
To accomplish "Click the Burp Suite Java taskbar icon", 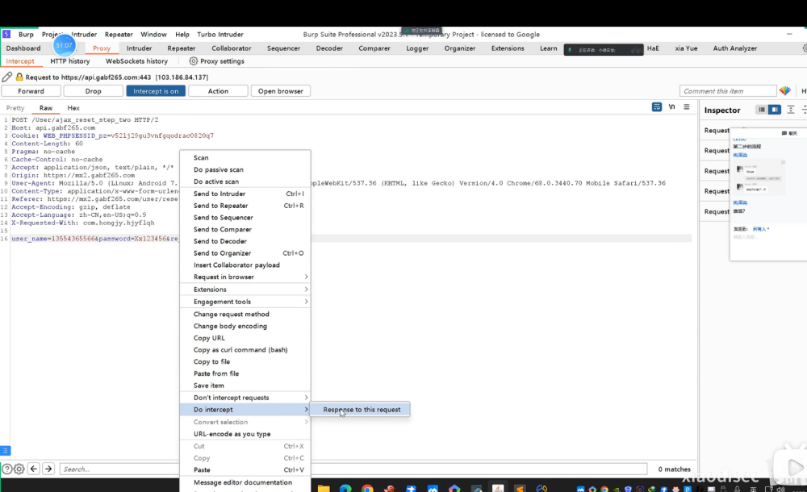I will [x=498, y=488].
